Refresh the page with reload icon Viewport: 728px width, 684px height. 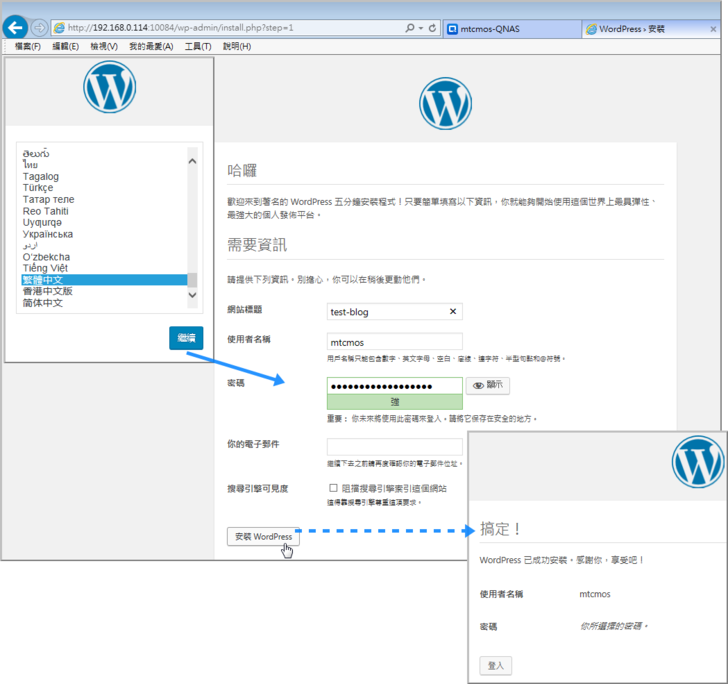pos(432,28)
